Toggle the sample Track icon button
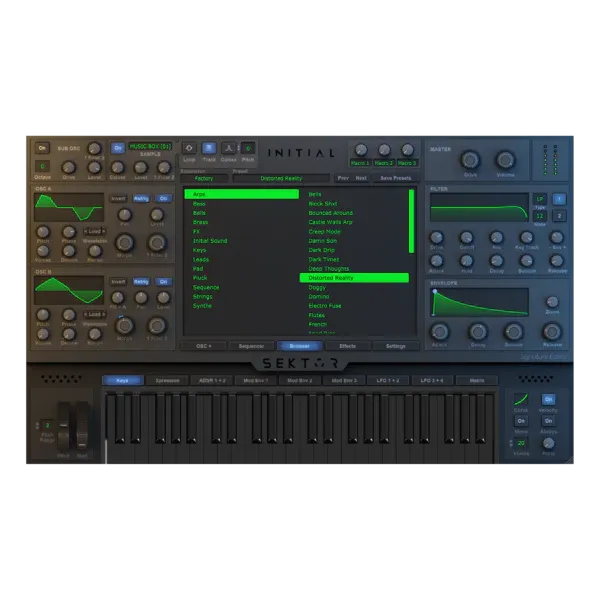 pyautogui.click(x=209, y=148)
